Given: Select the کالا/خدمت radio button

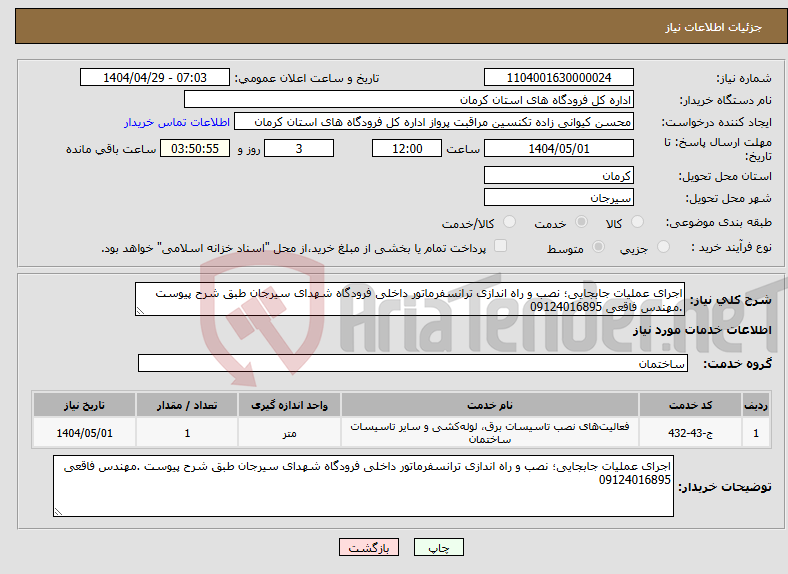Looking at the screenshot, I should click(x=509, y=222).
